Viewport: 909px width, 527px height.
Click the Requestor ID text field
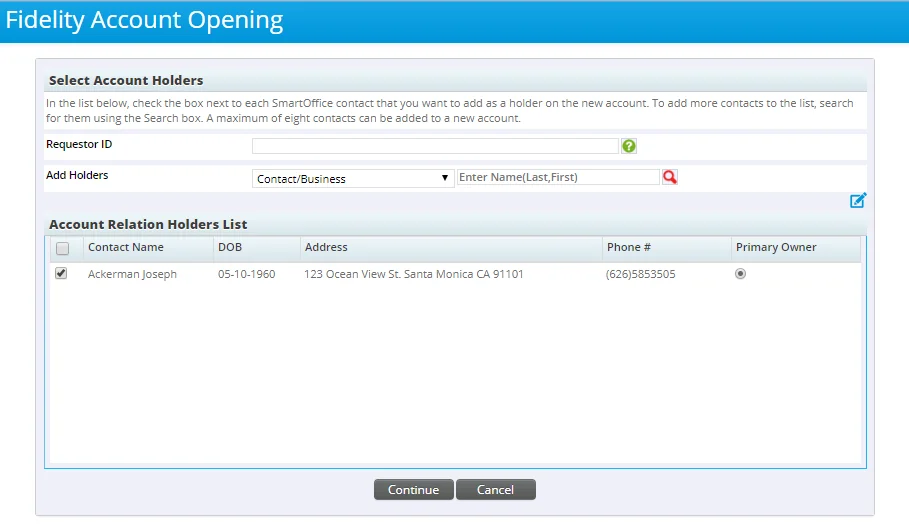click(435, 146)
